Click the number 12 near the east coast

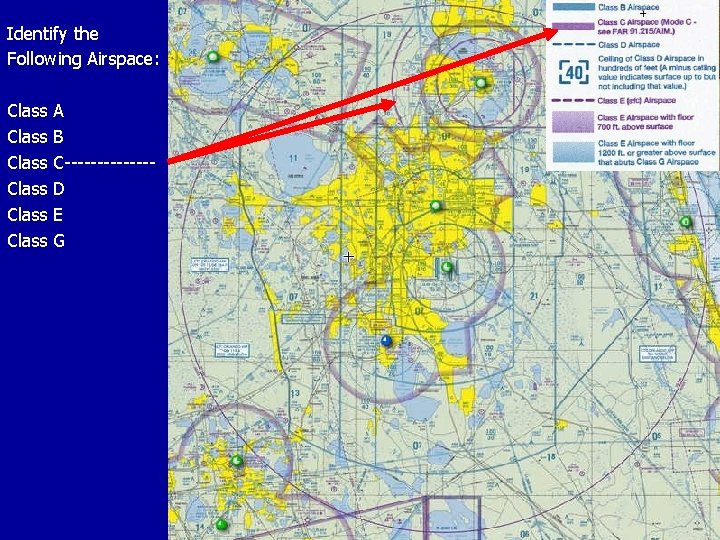[x=658, y=287]
